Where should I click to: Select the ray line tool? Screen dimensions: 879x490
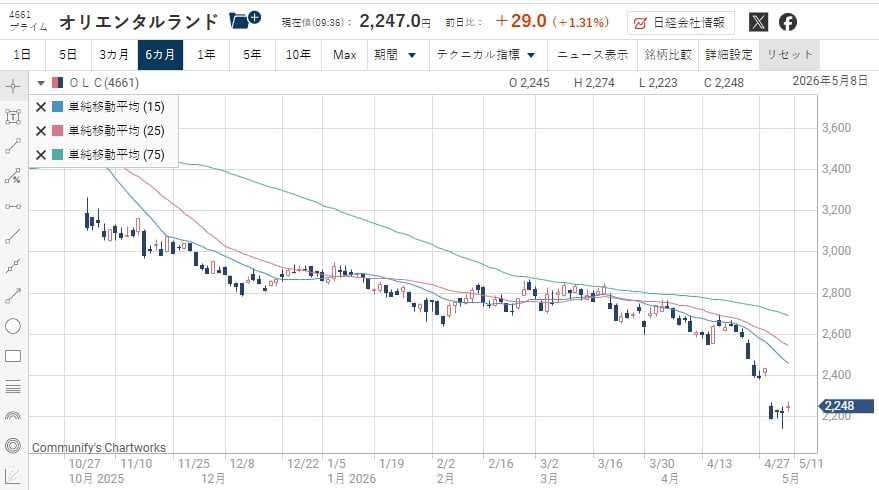click(x=13, y=237)
